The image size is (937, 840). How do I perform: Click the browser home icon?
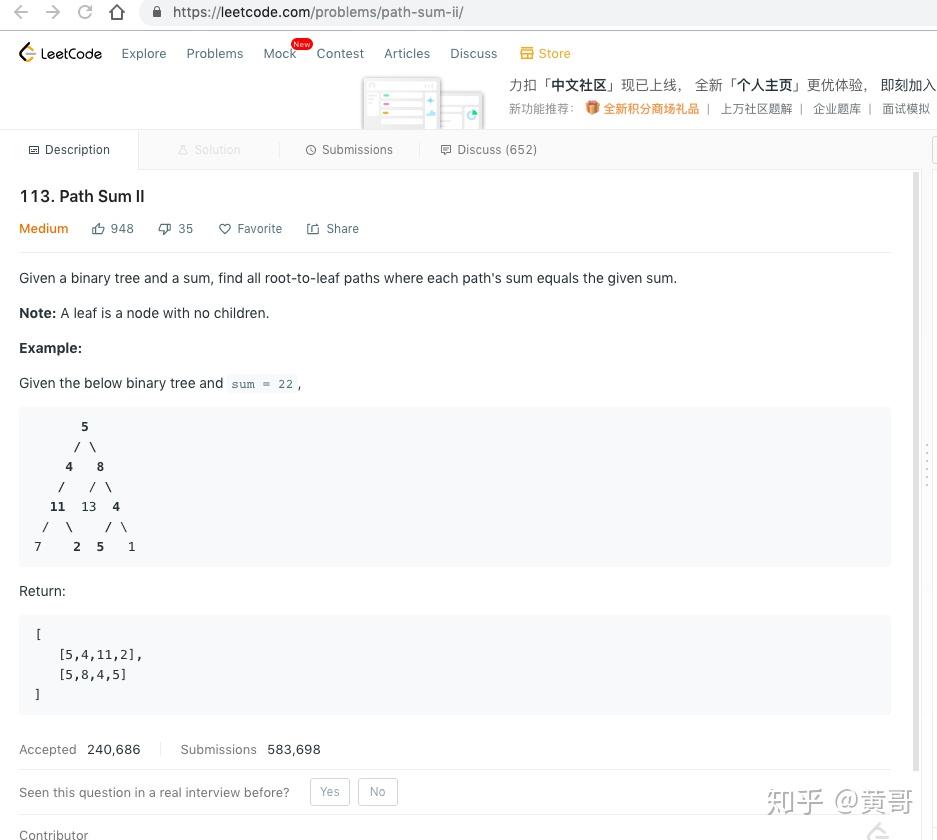(x=117, y=13)
